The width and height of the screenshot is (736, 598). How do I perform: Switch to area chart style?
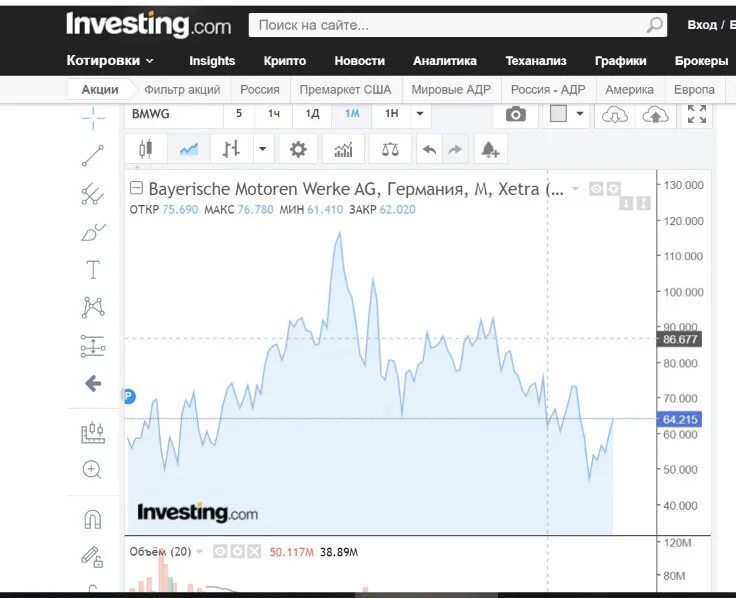click(x=189, y=149)
